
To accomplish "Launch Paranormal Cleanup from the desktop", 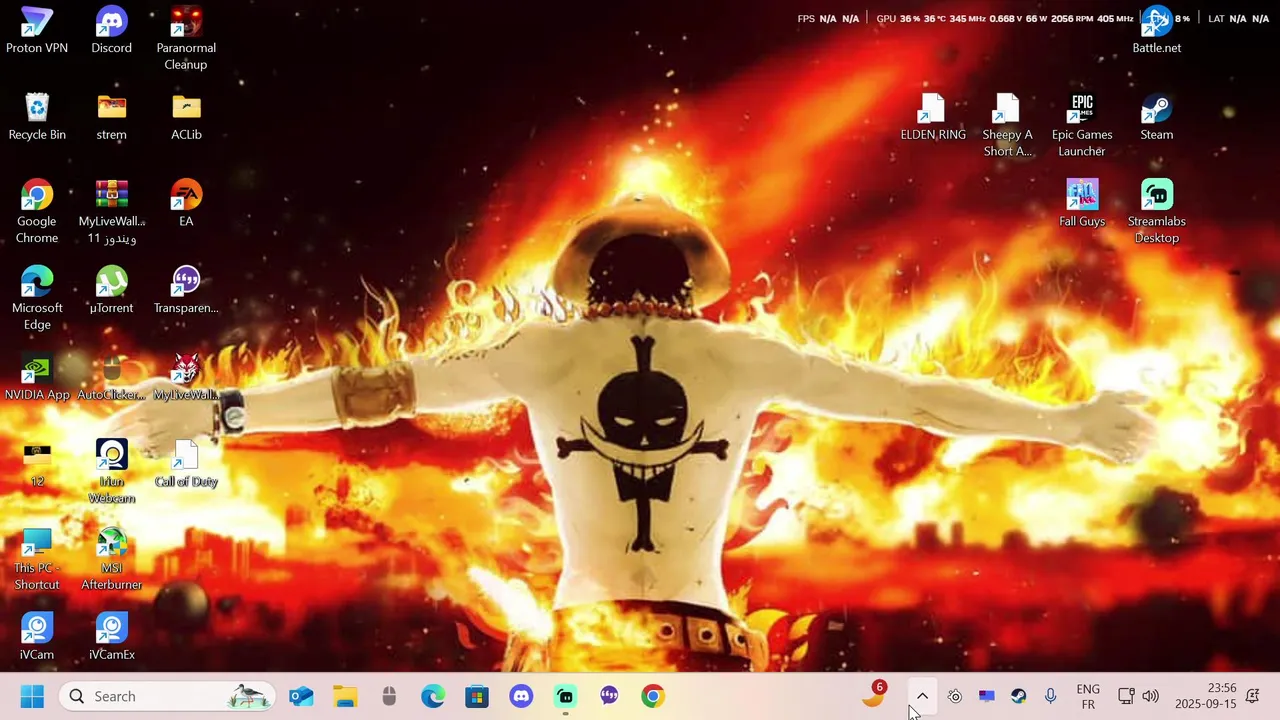I will pos(186,38).
